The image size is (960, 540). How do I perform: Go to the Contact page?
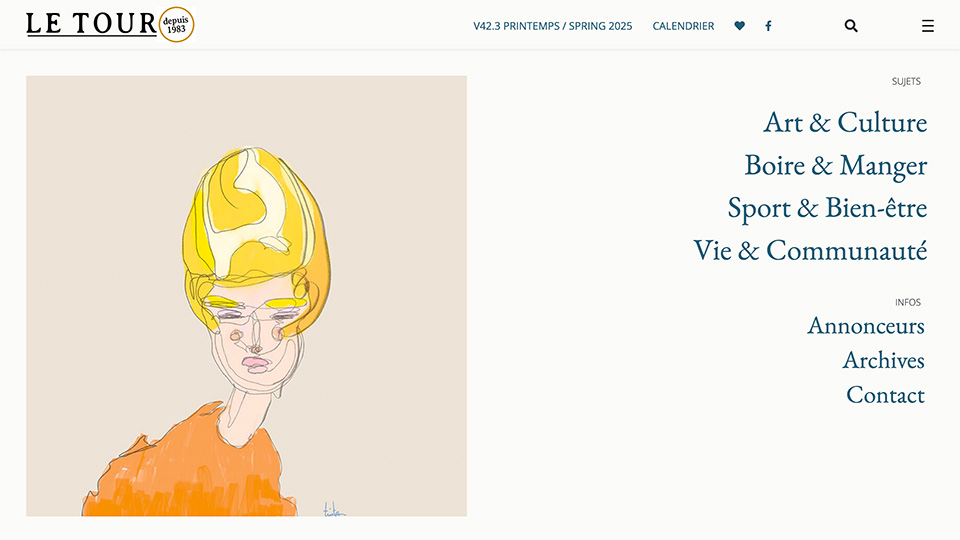point(885,395)
